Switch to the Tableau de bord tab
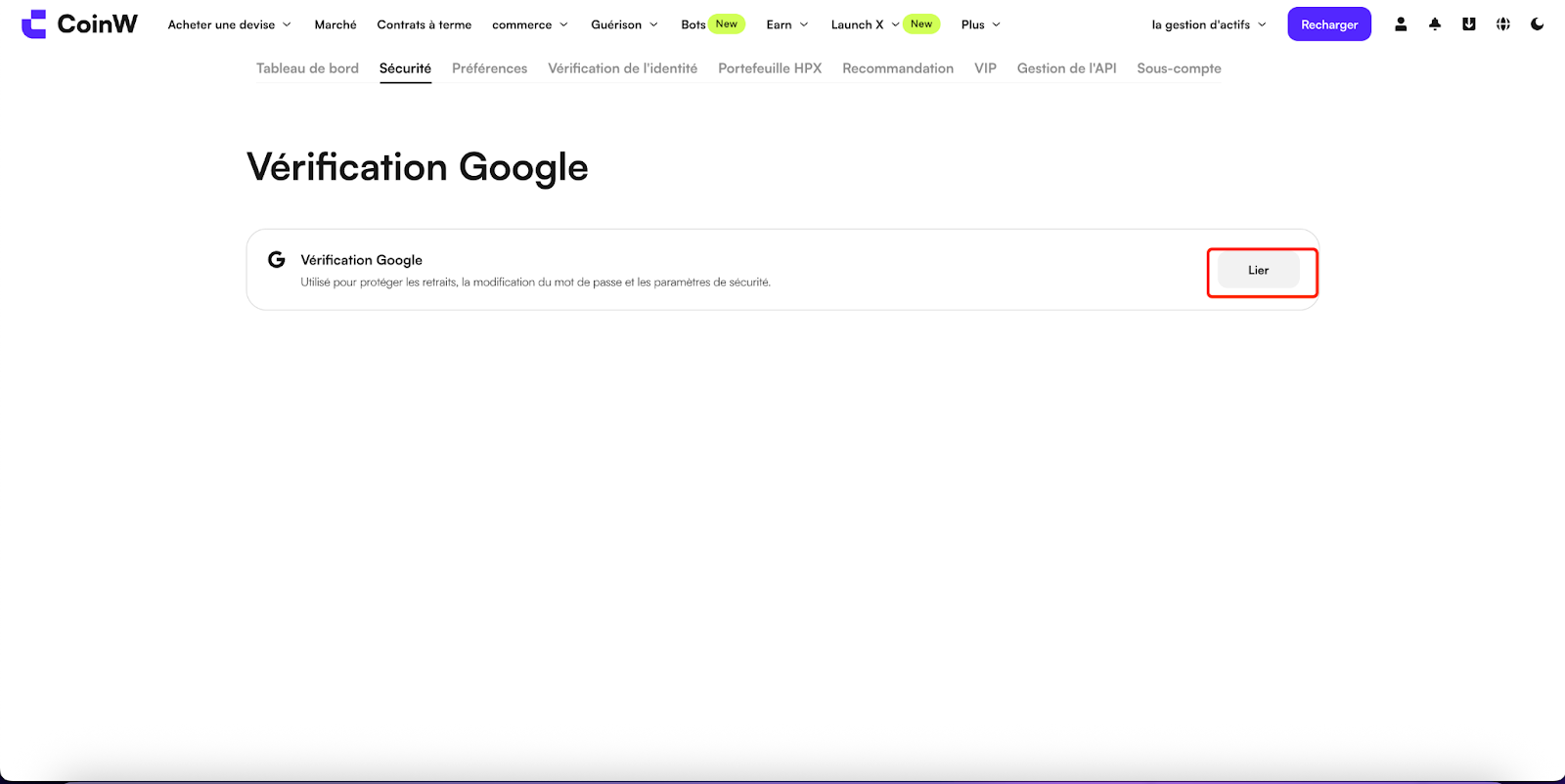1565x784 pixels. tap(307, 68)
